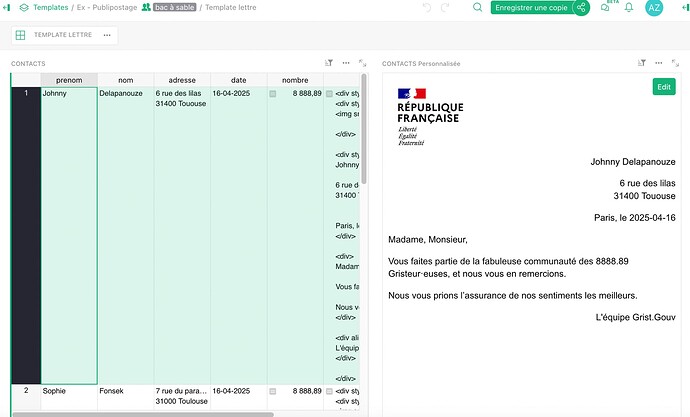Click Madame, Monsieur, line in letter
Screen dimensions: 690x417
point(428,240)
